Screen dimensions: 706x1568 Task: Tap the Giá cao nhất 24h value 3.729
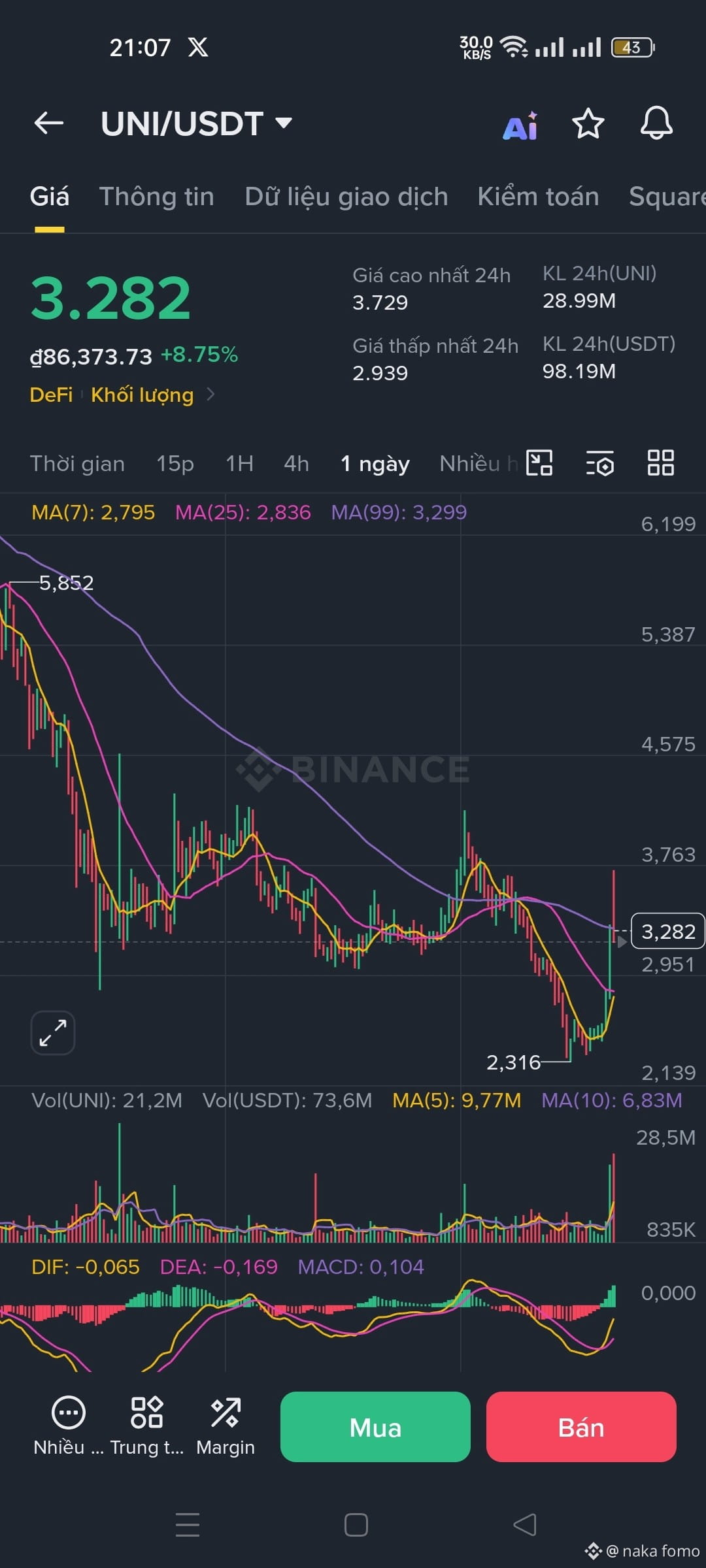pos(380,302)
